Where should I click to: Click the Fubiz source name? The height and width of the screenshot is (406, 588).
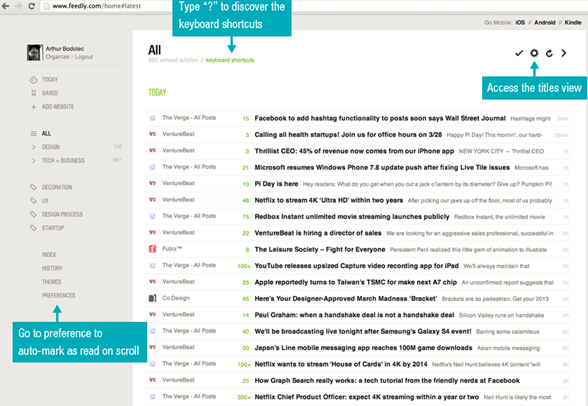coord(172,249)
